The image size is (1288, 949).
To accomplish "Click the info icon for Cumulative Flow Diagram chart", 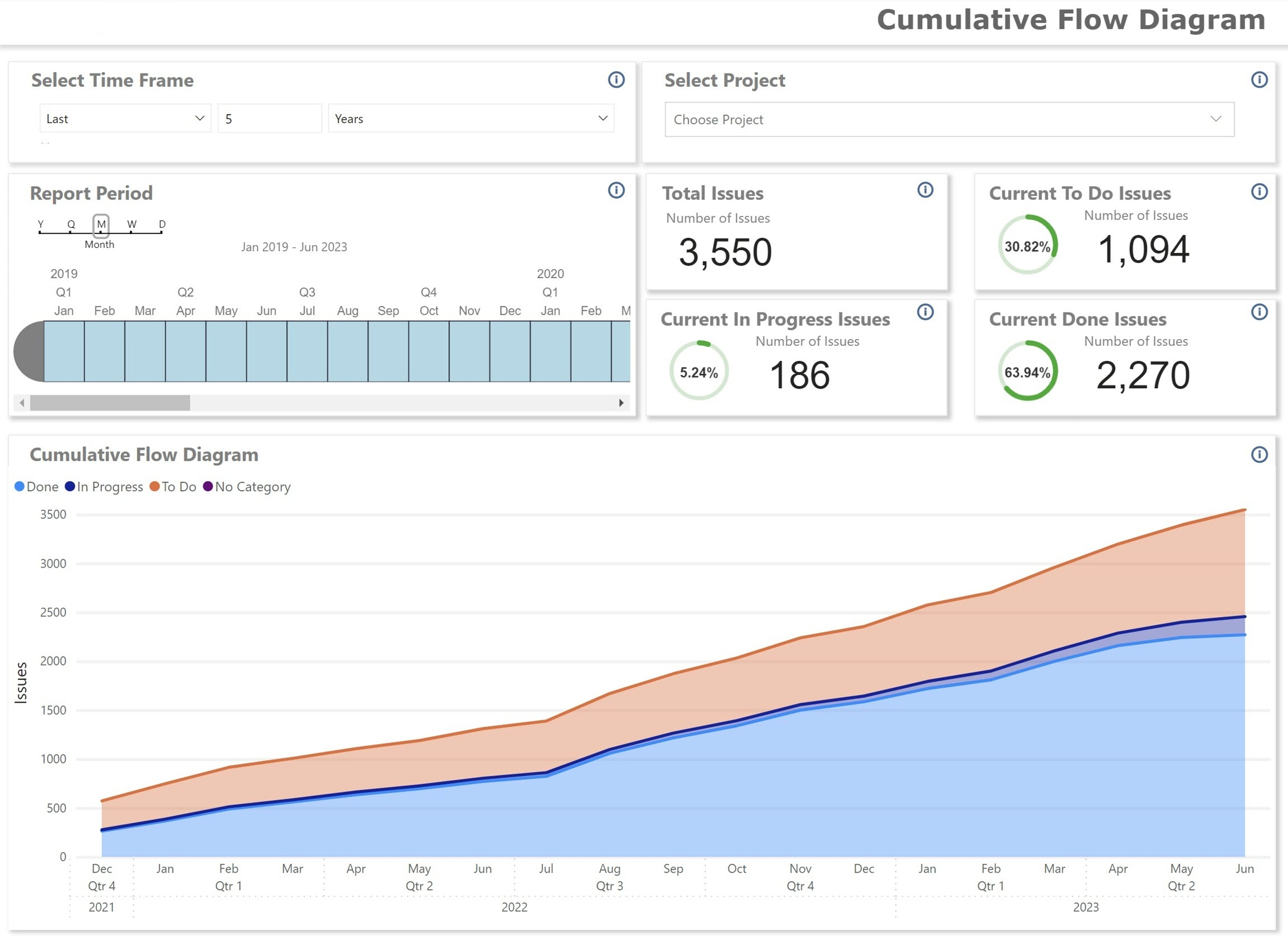I will click(x=1258, y=454).
